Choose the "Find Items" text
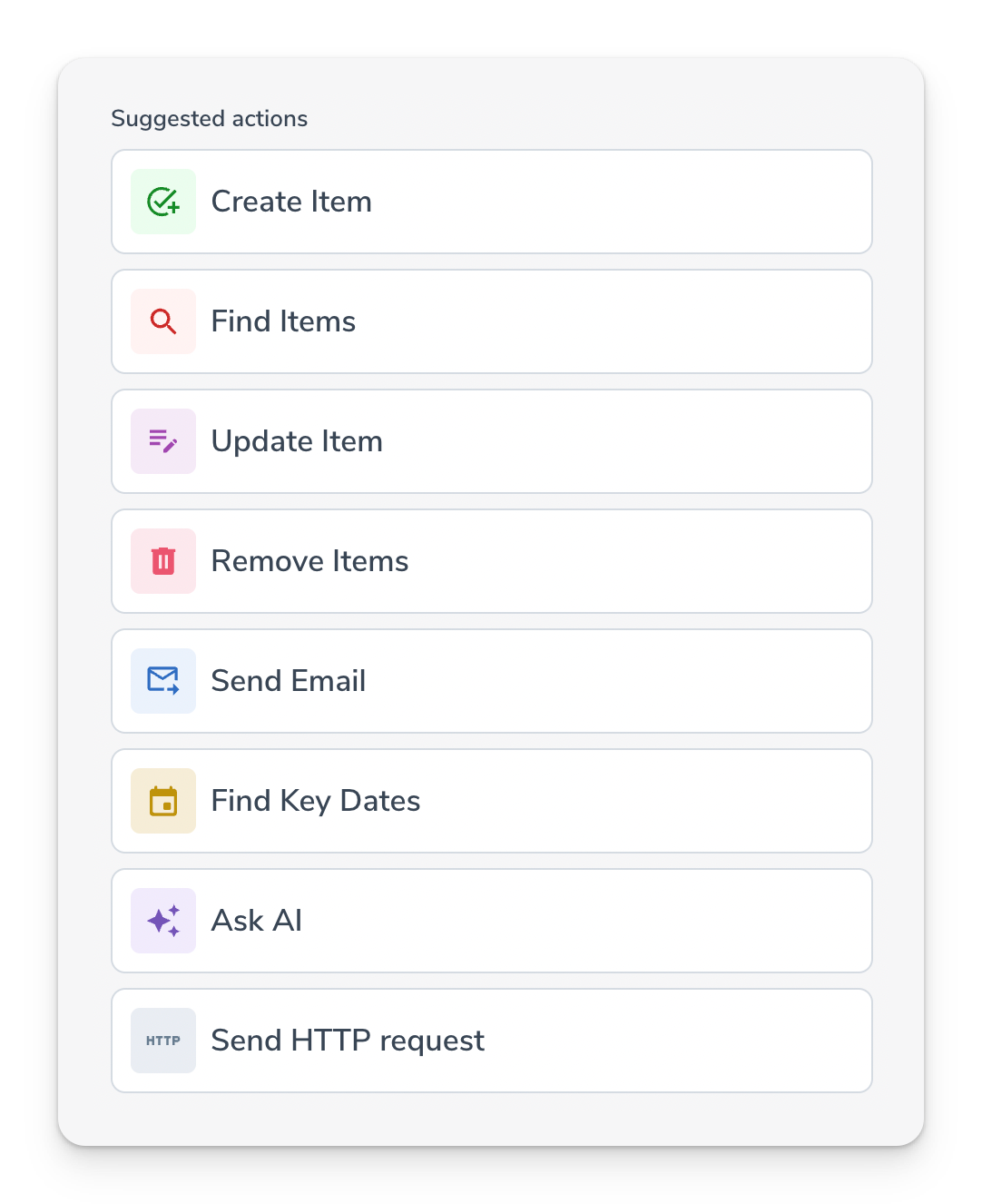Image resolution: width=982 pixels, height=1204 pixels. pyautogui.click(x=283, y=321)
